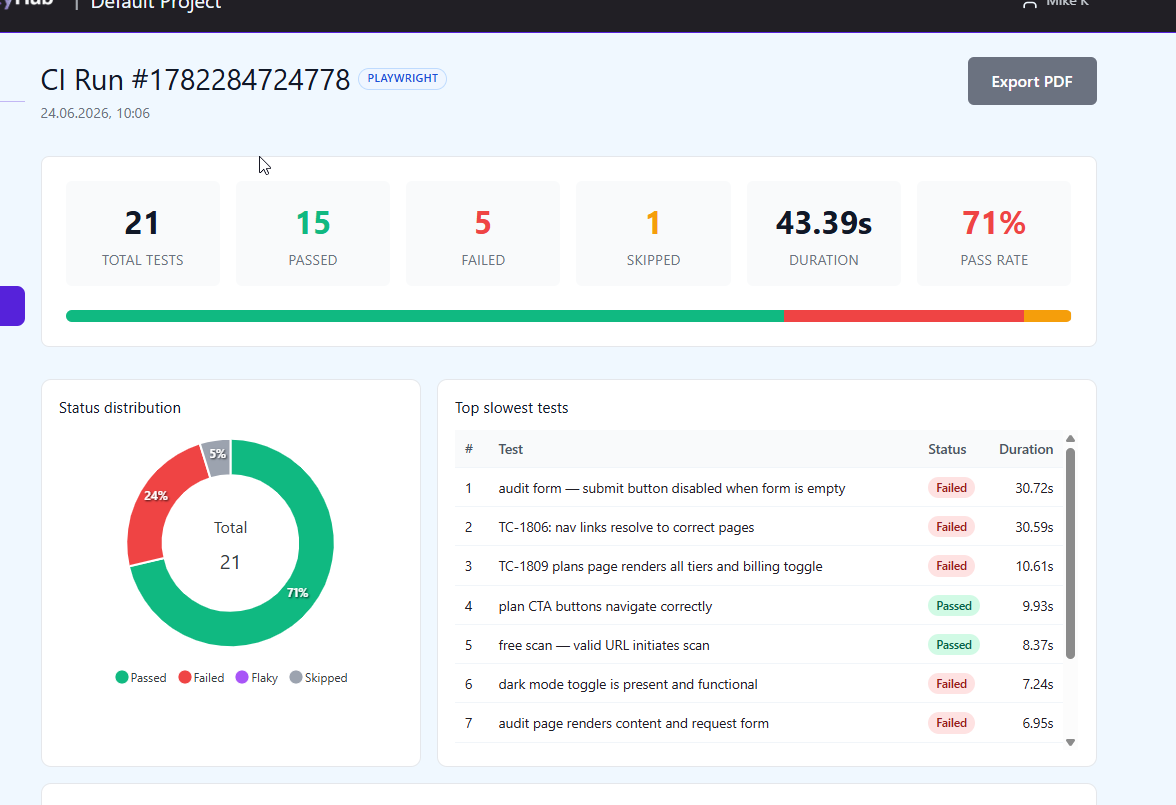Click the 9.93s duration value

click(1037, 606)
